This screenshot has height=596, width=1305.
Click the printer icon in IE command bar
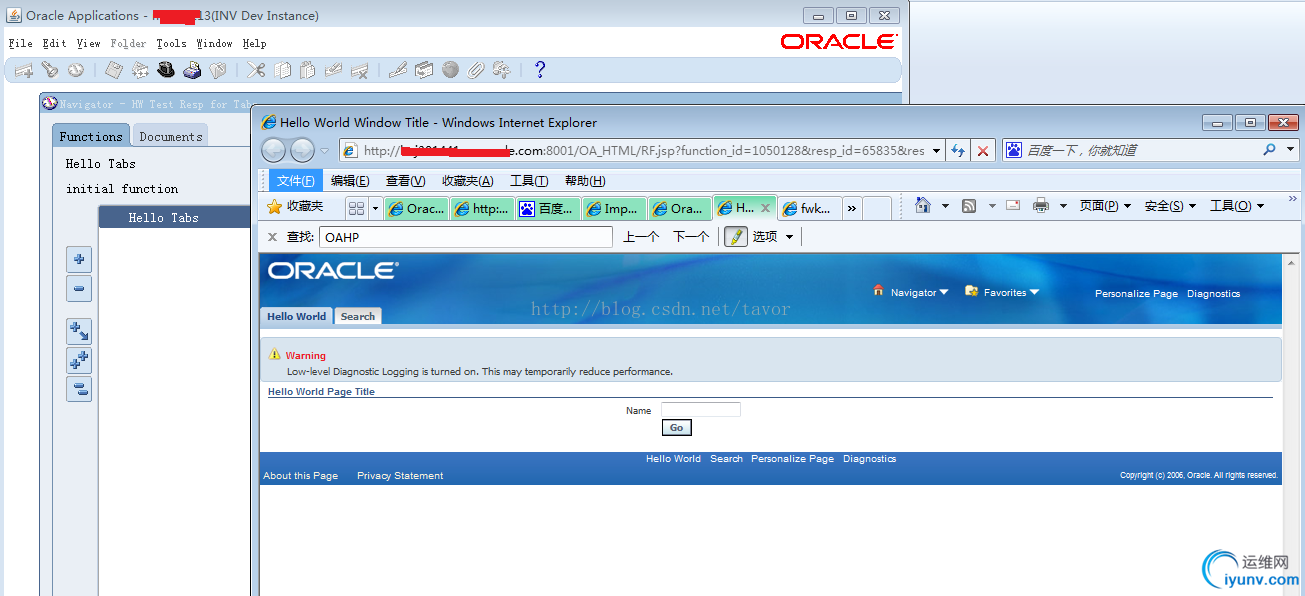click(1041, 206)
